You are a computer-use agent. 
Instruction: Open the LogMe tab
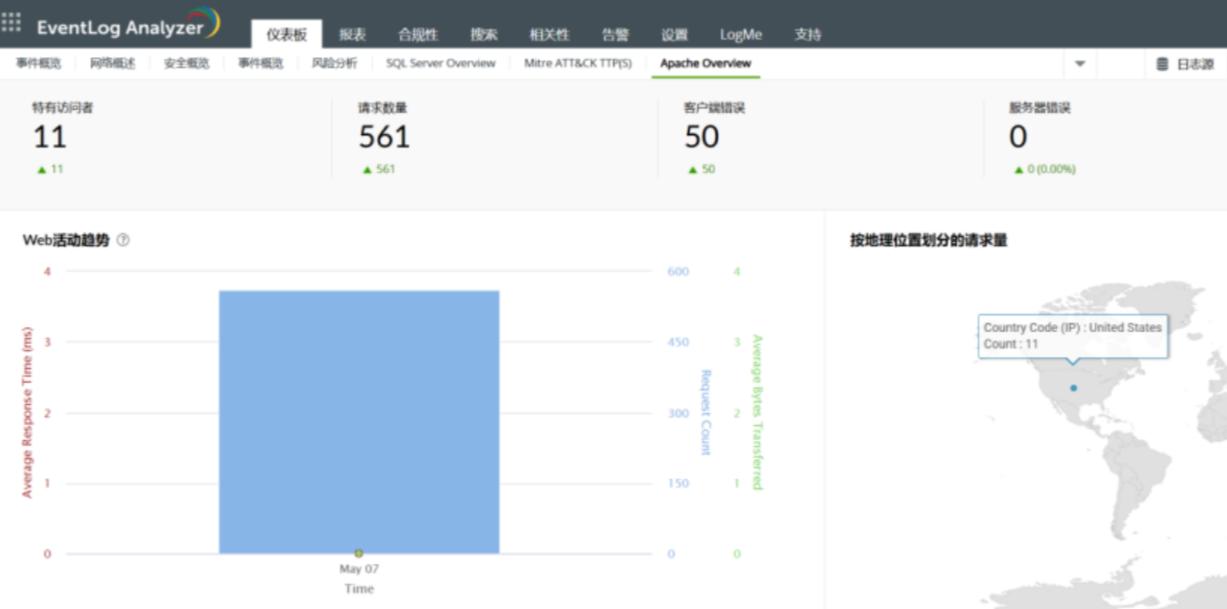tap(741, 34)
